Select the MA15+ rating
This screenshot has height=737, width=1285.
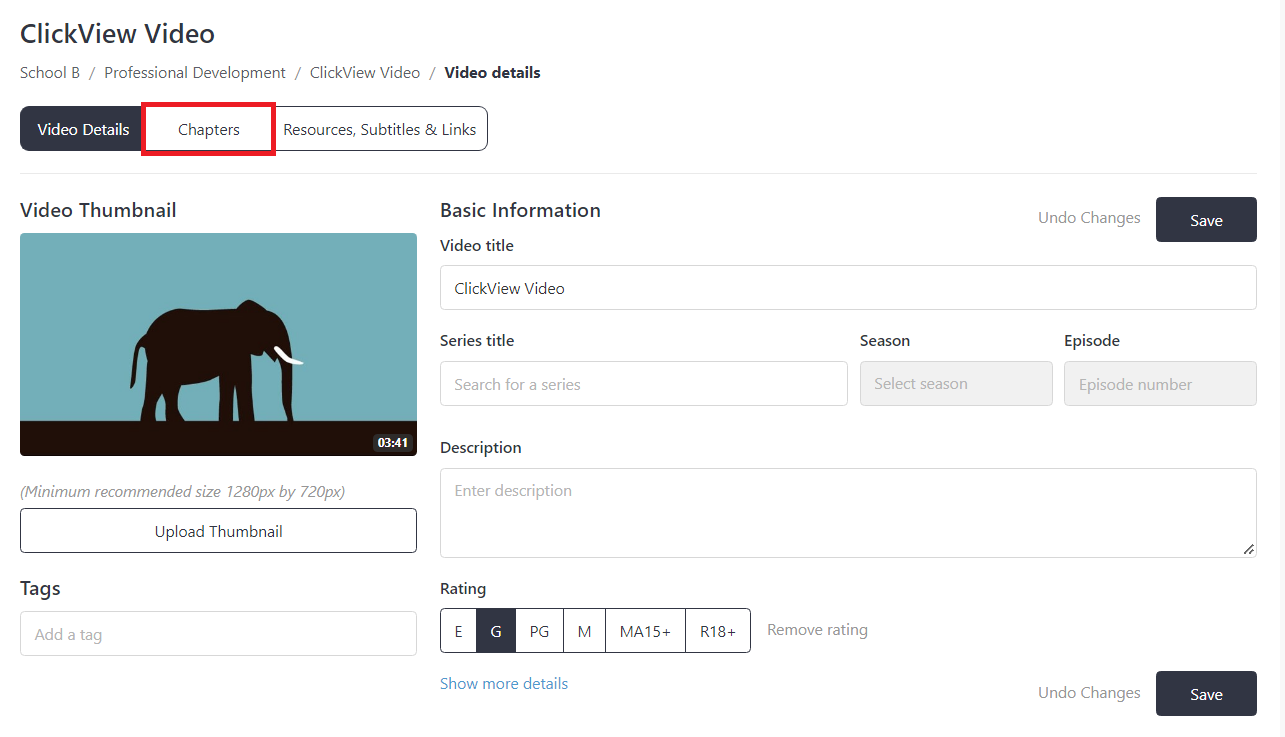tap(645, 631)
